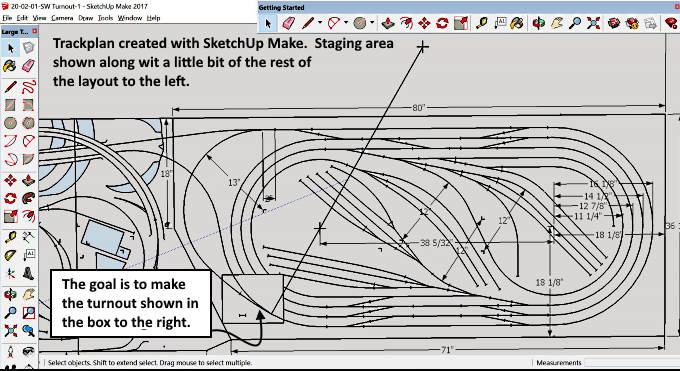
Task: Click the Make Component tool icon
Action: (x=28, y=48)
